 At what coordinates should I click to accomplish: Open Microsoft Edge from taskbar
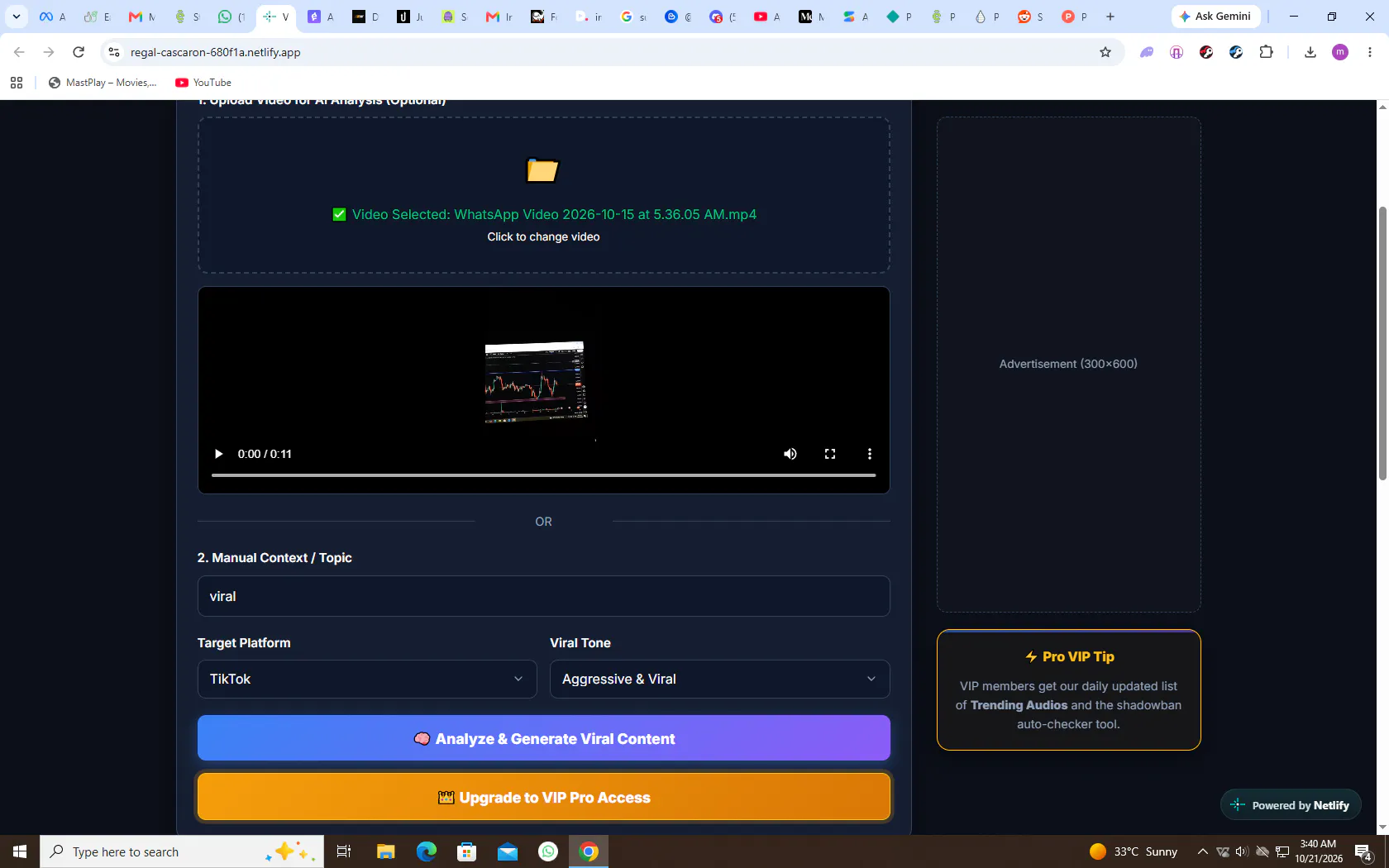tap(427, 851)
